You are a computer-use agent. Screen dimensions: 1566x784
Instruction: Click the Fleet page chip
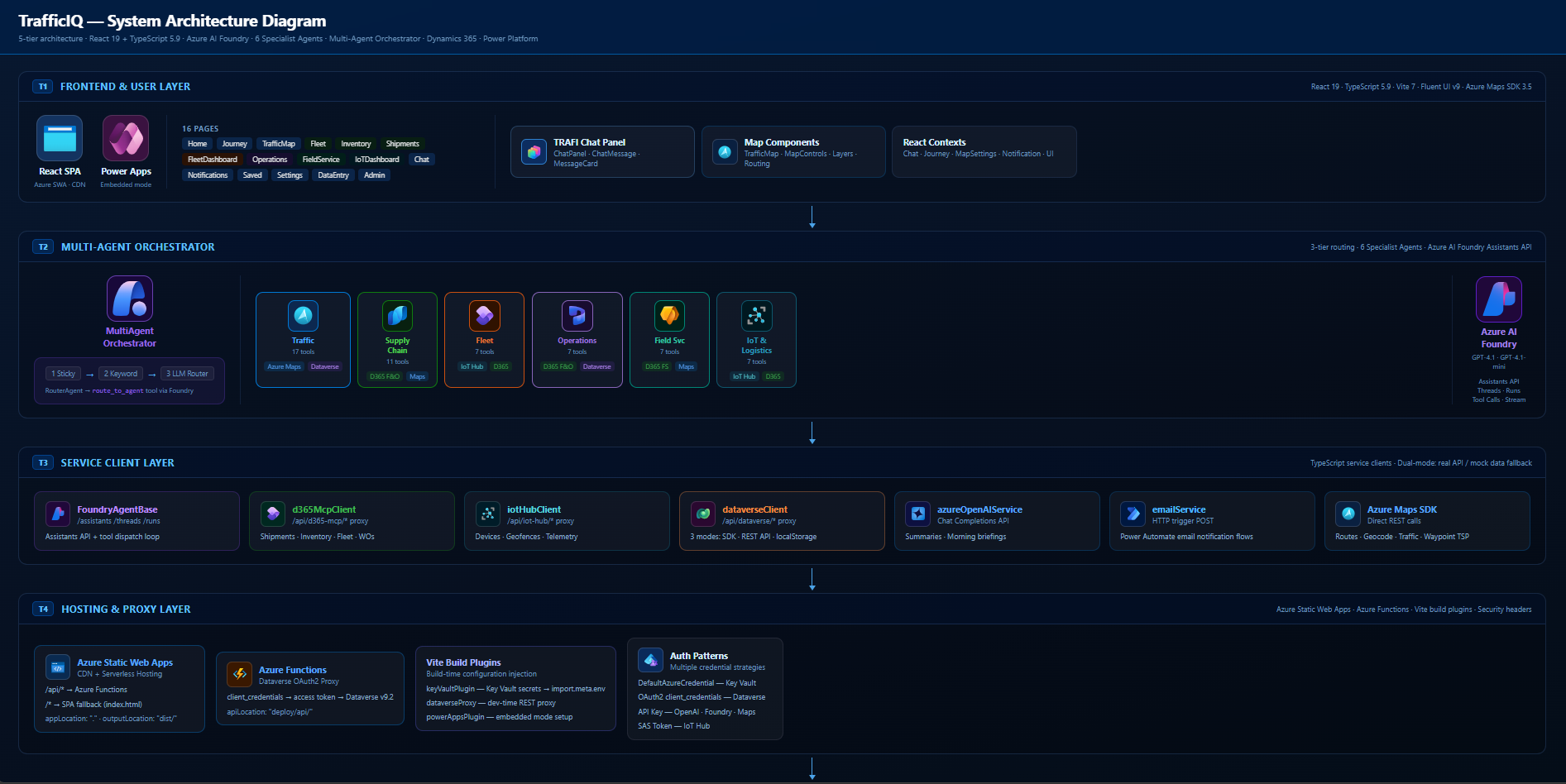pyautogui.click(x=318, y=144)
